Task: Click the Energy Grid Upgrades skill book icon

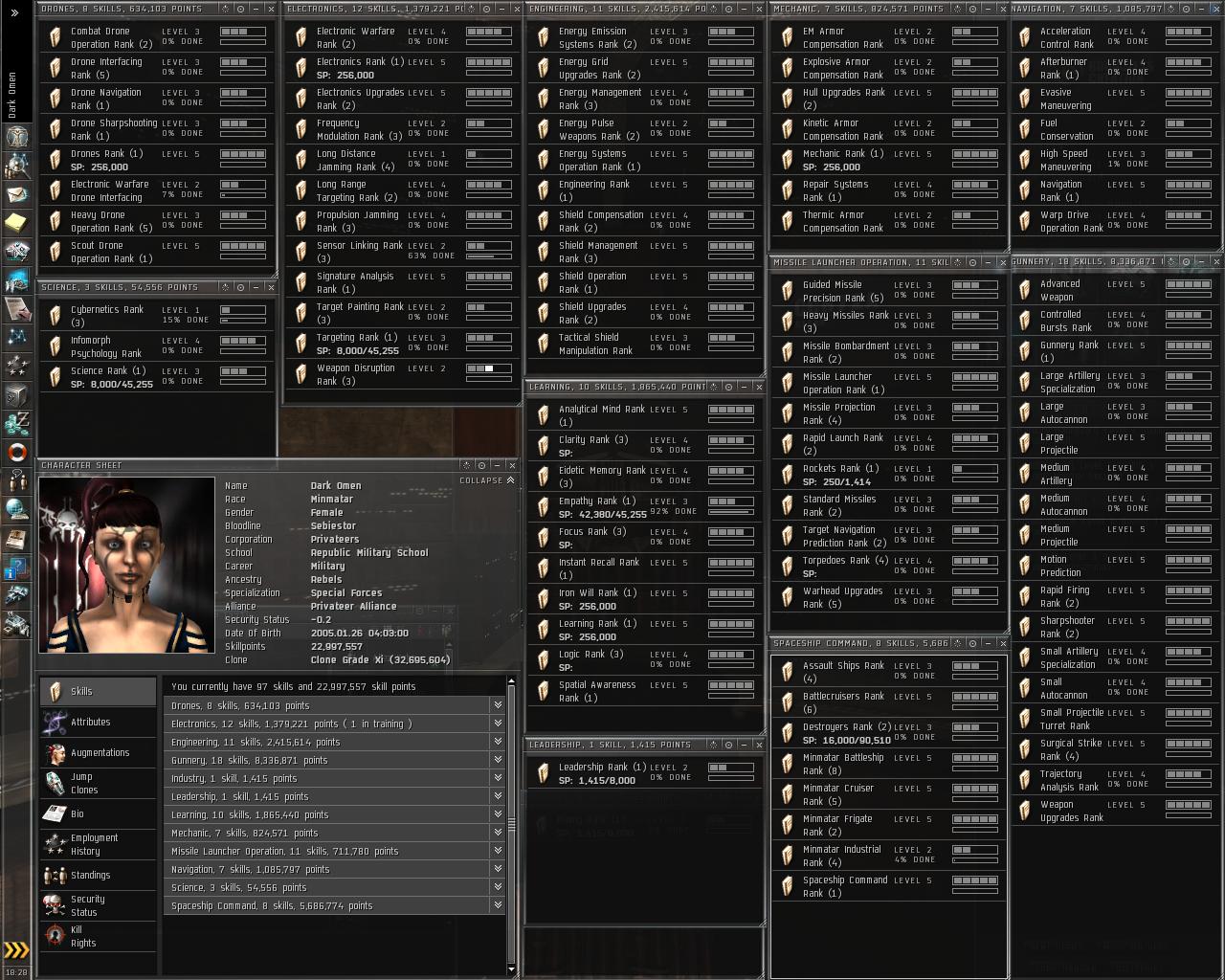Action: [544, 68]
